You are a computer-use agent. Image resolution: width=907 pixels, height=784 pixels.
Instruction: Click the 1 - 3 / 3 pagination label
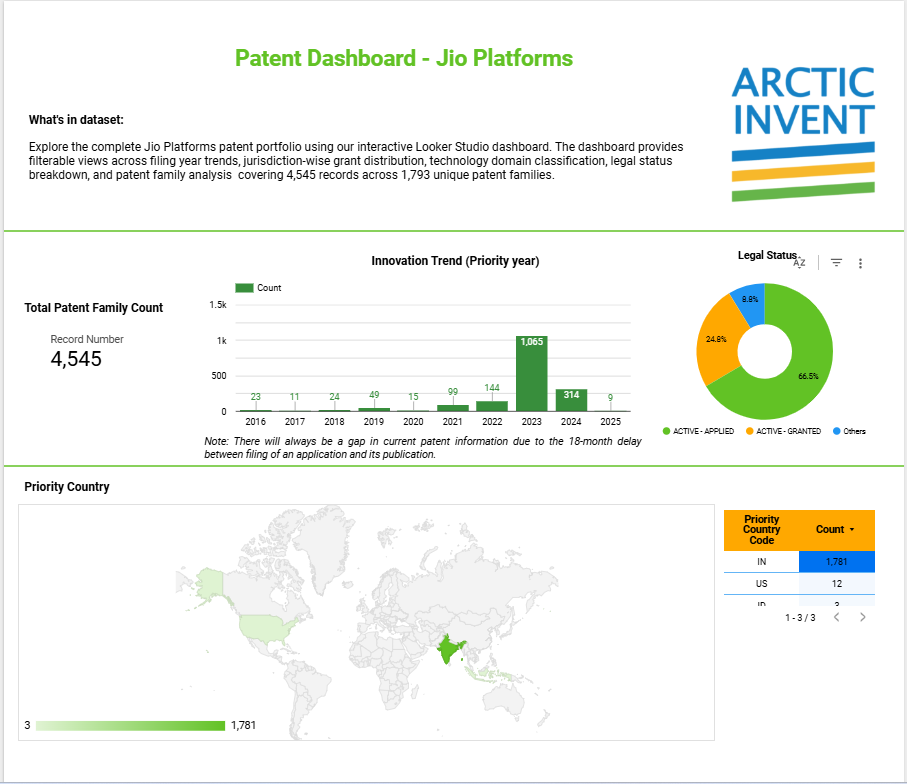pos(800,618)
